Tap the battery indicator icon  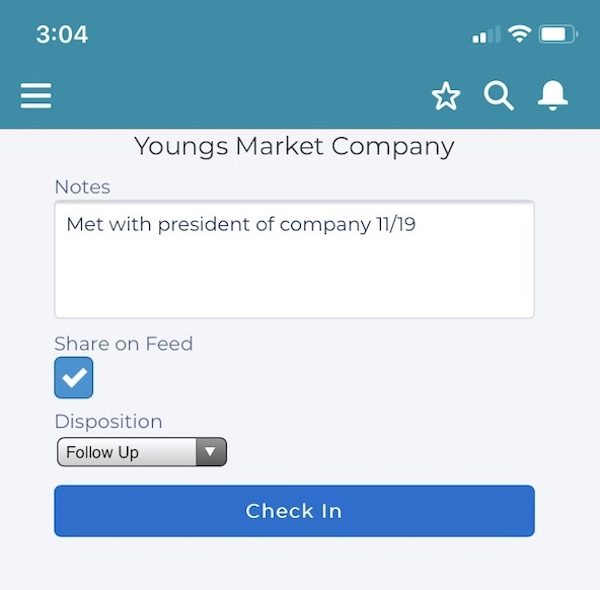[558, 34]
